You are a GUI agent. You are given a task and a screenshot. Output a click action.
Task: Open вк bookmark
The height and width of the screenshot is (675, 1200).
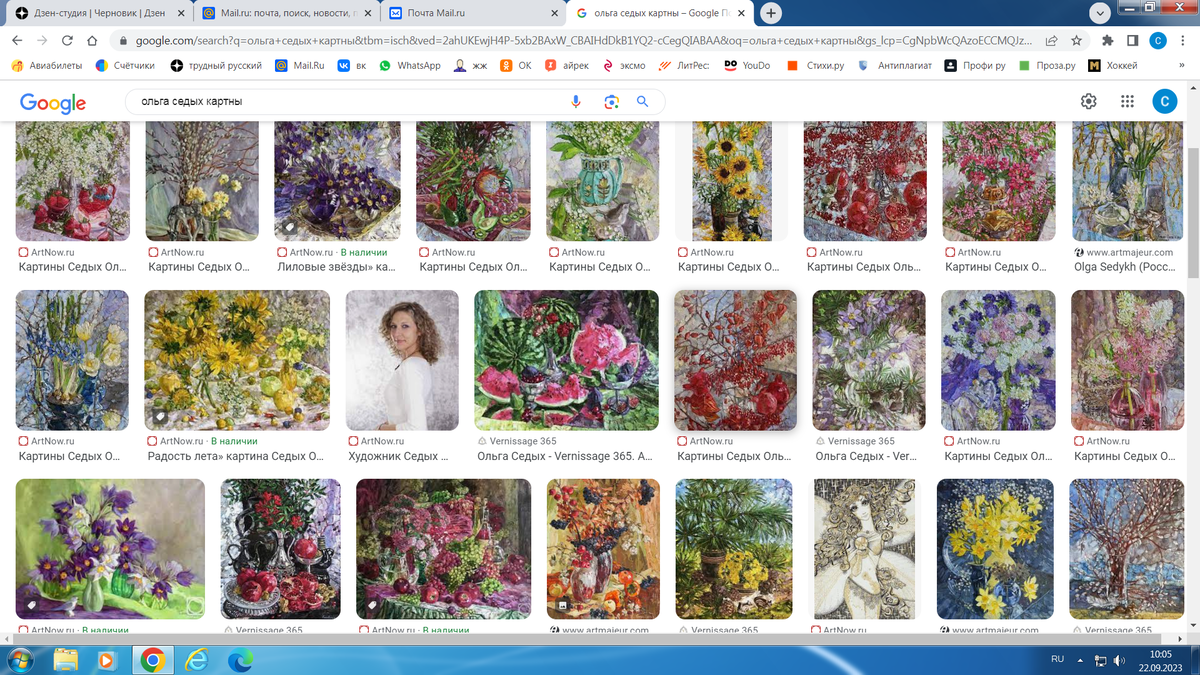point(351,65)
